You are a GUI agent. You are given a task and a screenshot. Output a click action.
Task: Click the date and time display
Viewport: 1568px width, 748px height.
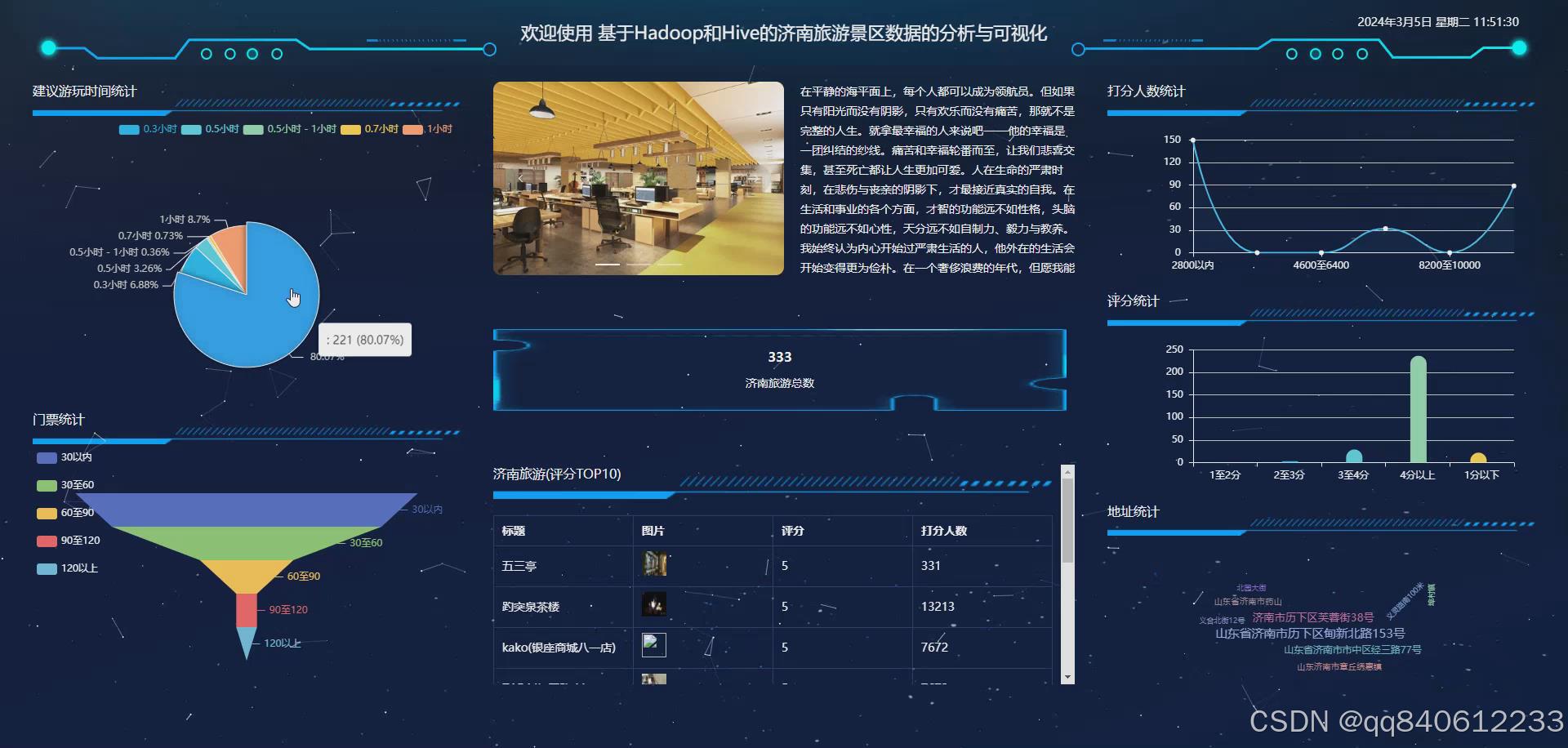(1438, 22)
